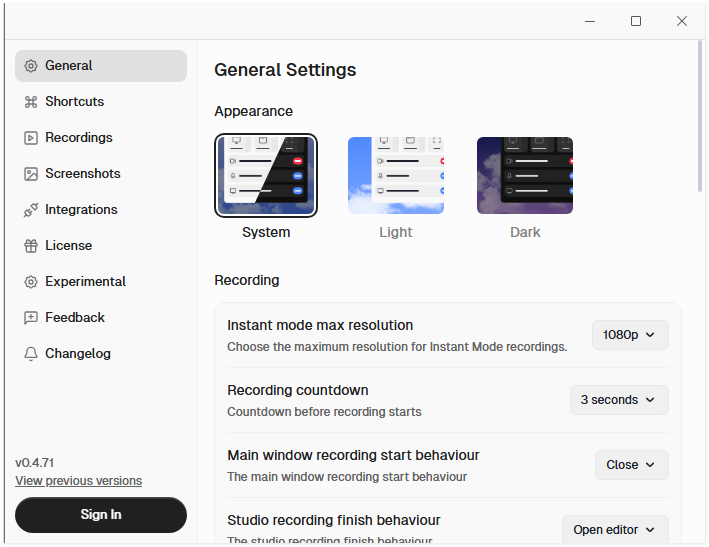Screen dimensions: 709x547
Task: Switch to the Shortcuts settings page
Action: [x=74, y=102]
